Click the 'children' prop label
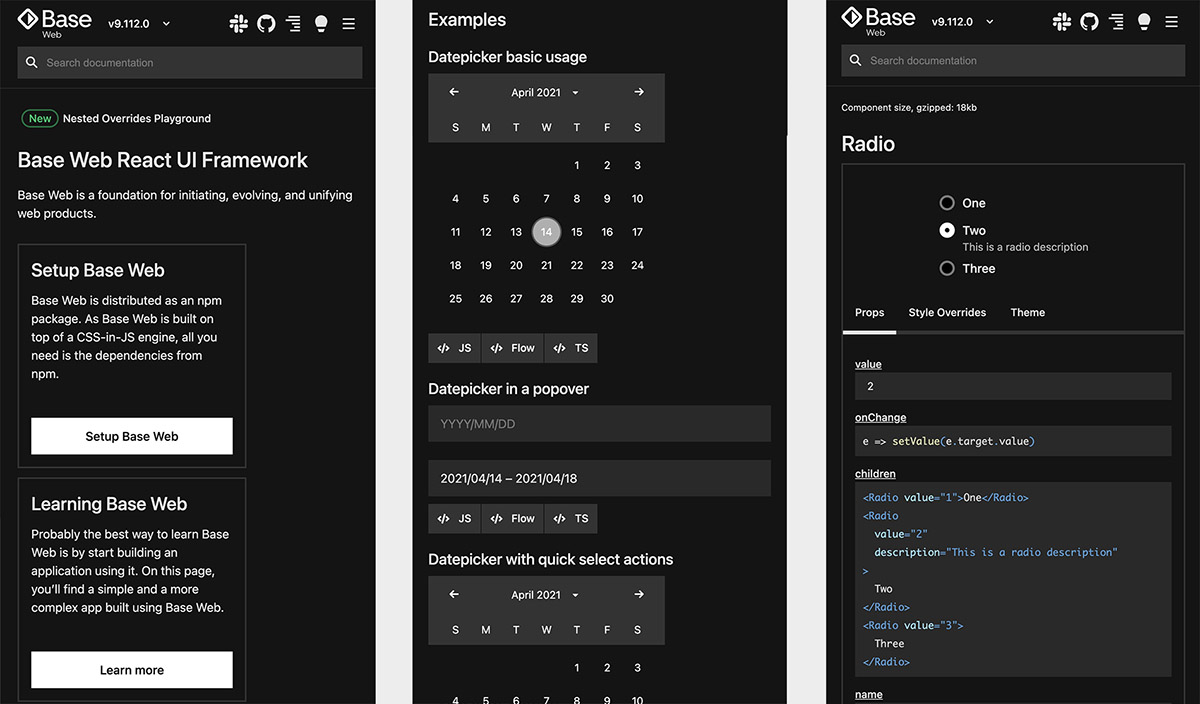Viewport: 1200px width, 704px height. (x=875, y=473)
